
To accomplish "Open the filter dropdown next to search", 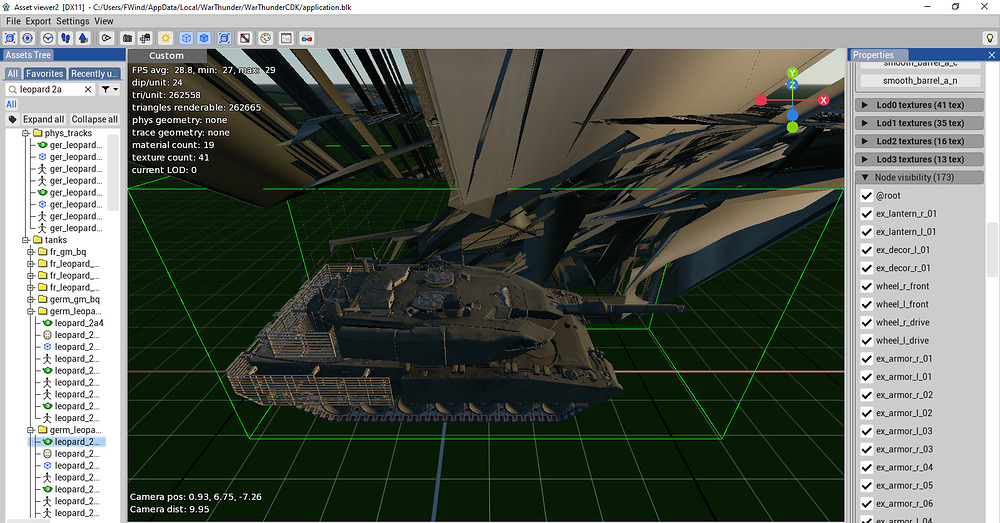I will point(110,89).
